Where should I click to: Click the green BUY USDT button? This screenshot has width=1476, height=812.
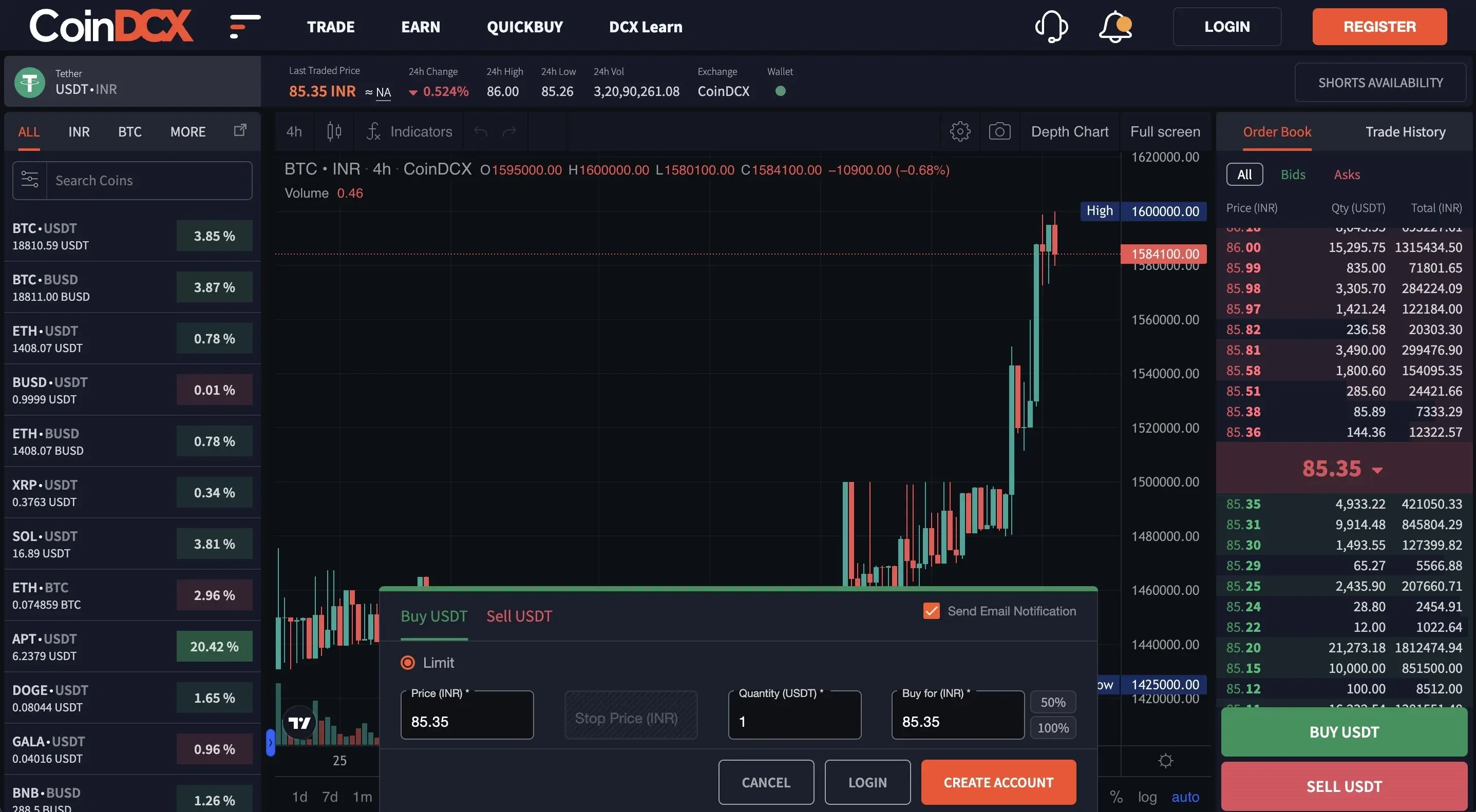tap(1343, 731)
